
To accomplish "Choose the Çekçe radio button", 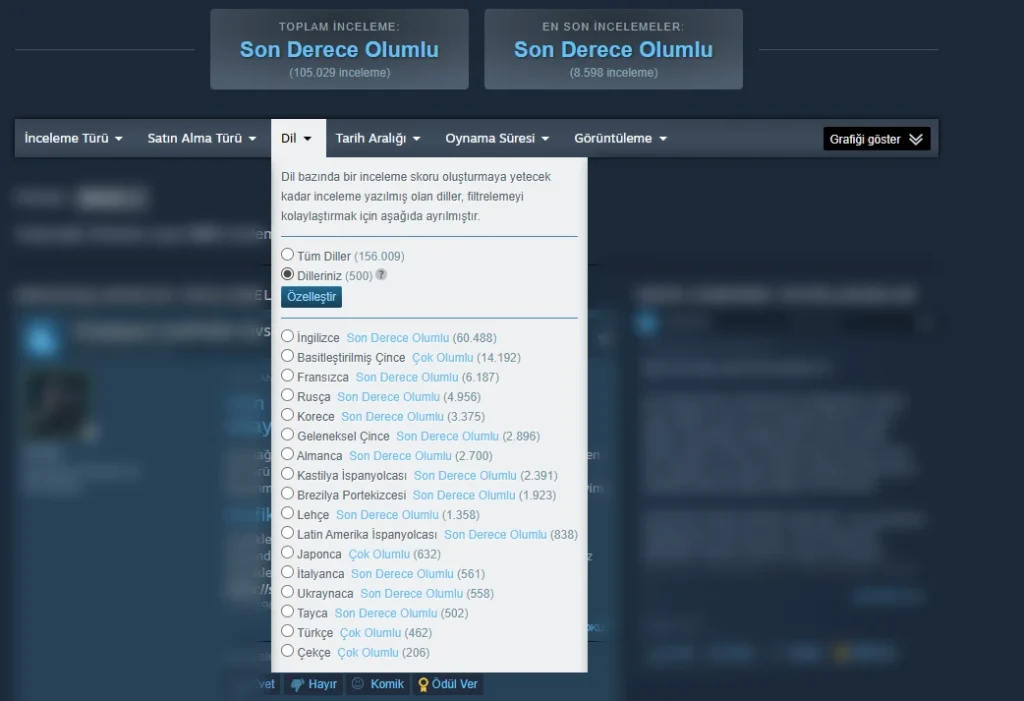I will 287,651.
